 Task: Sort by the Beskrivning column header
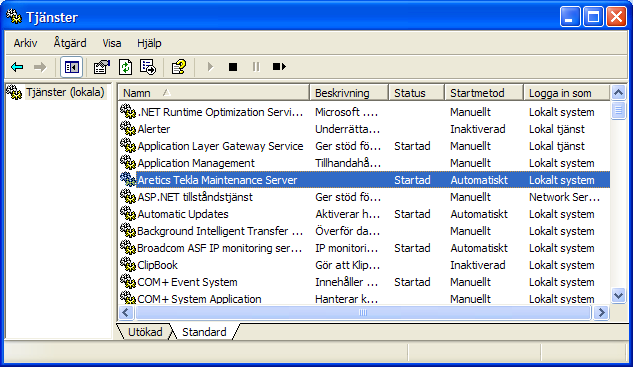coord(349,93)
